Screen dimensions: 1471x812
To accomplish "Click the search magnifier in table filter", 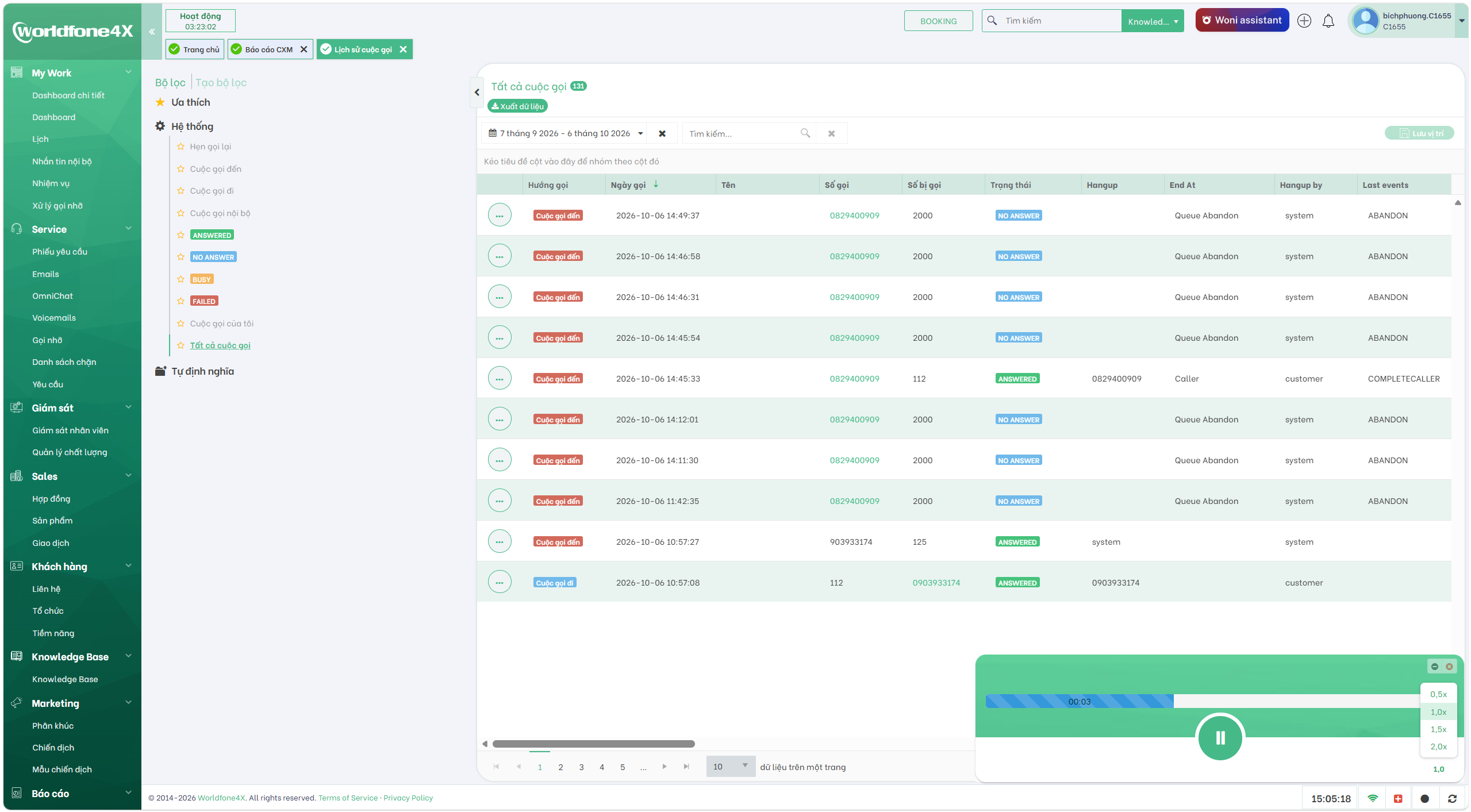I will pyautogui.click(x=805, y=133).
